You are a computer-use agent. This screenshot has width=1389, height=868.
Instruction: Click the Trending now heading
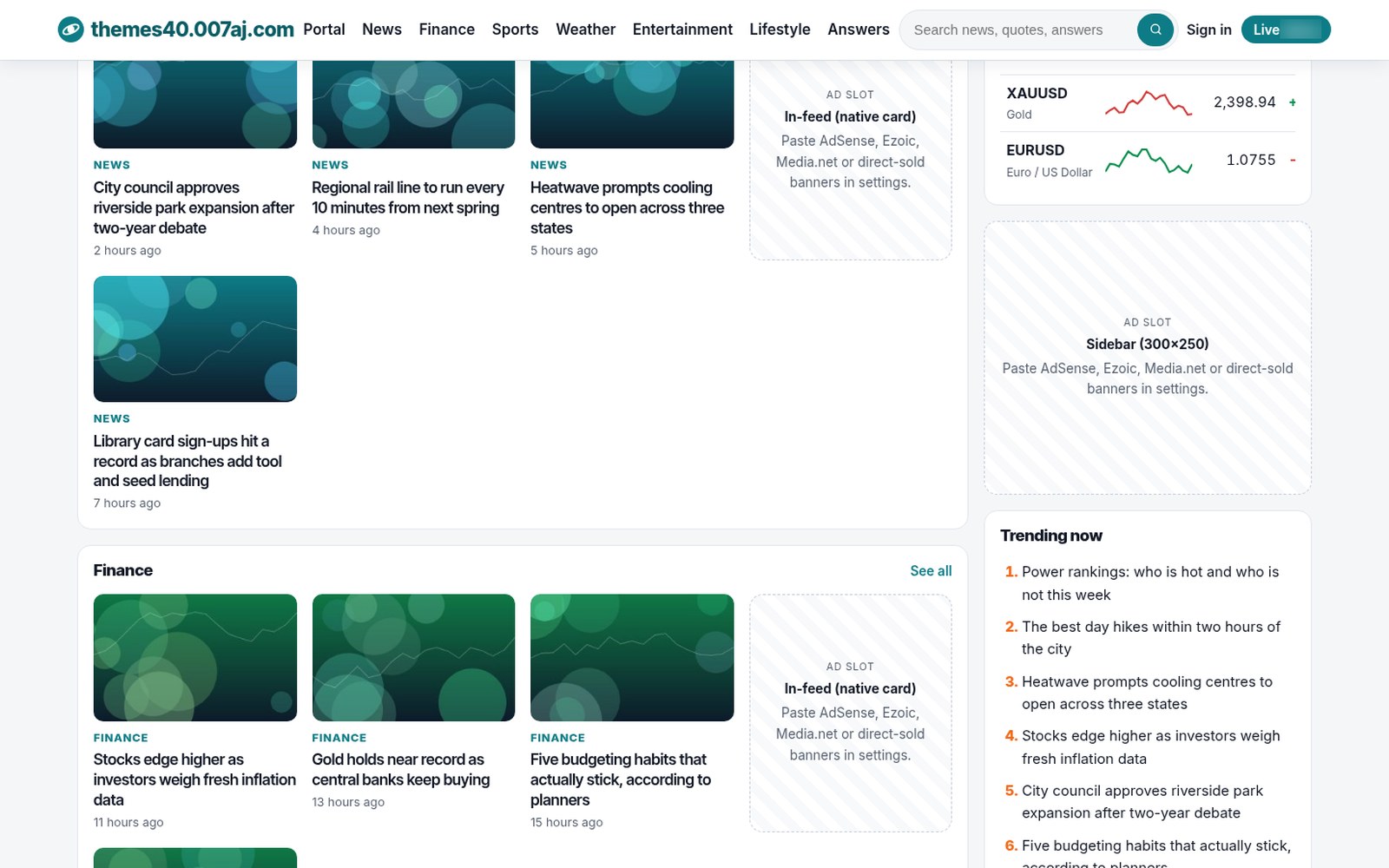pyautogui.click(x=1051, y=536)
